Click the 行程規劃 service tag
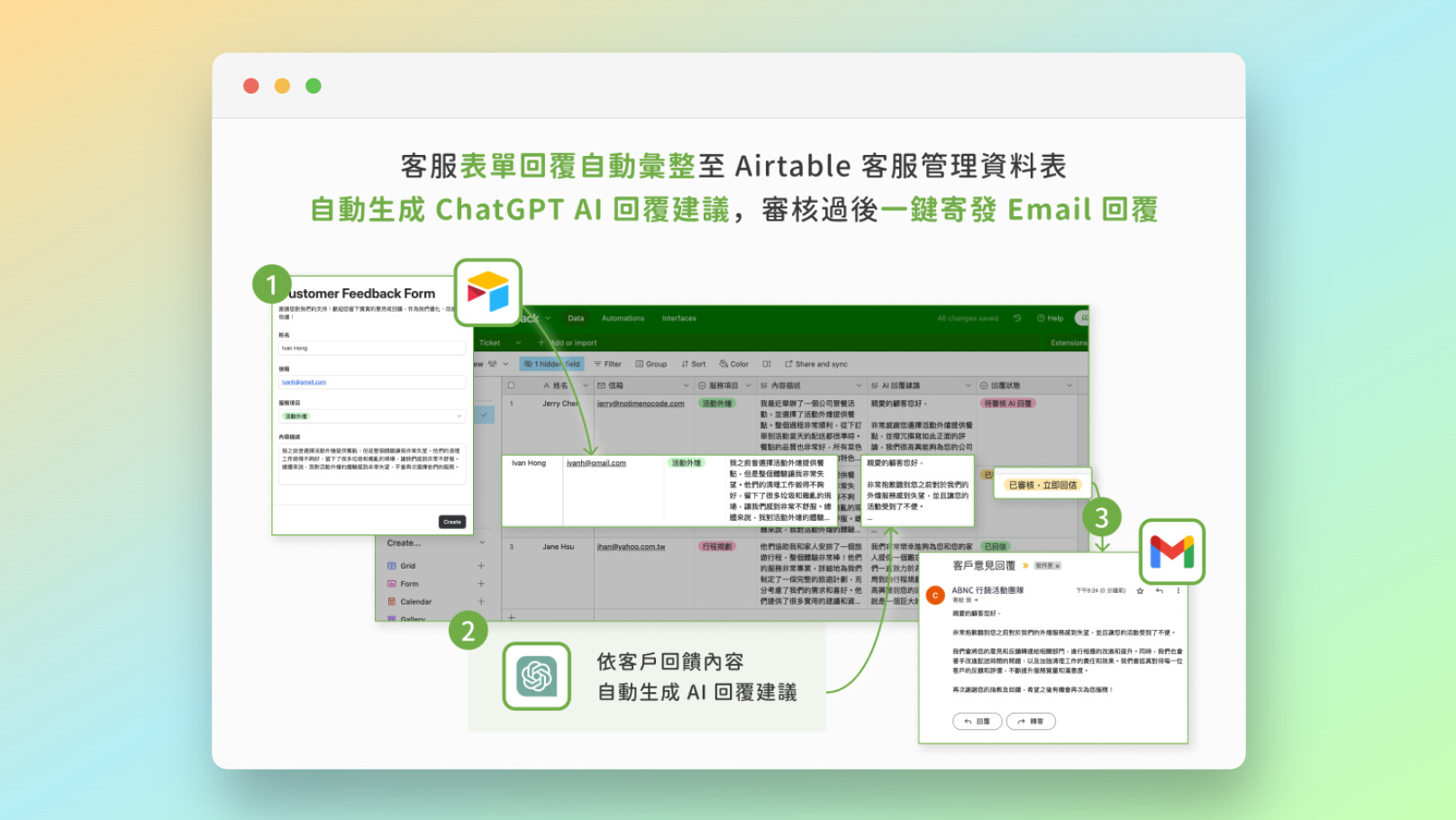 tap(717, 547)
